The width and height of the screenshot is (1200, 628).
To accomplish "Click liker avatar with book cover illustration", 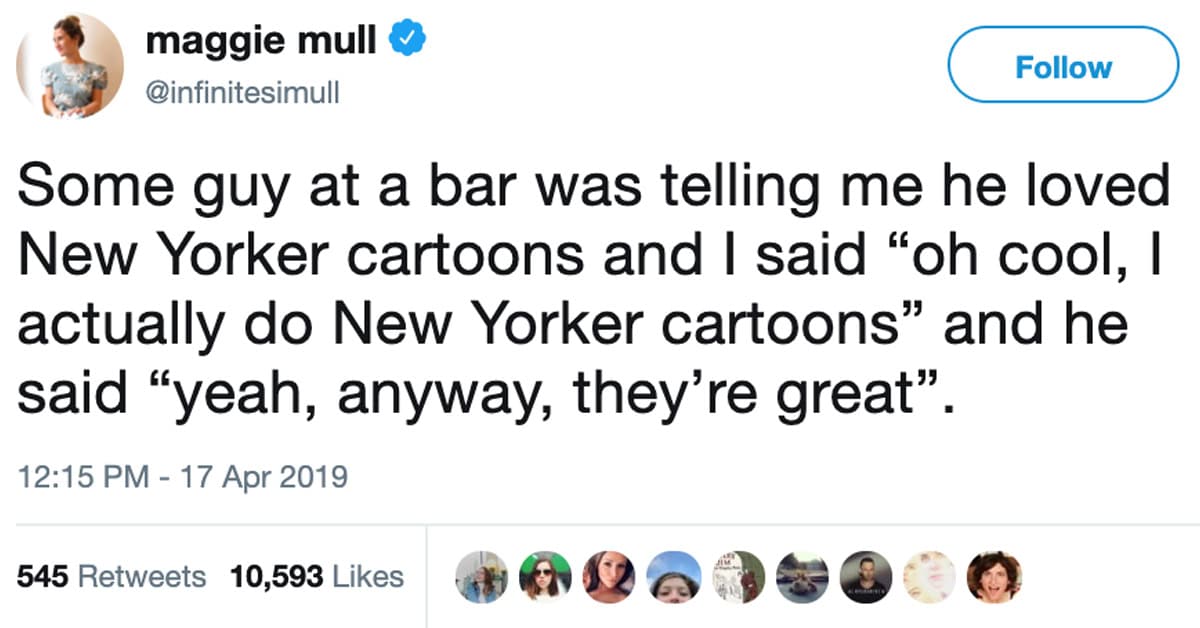I will 738,577.
